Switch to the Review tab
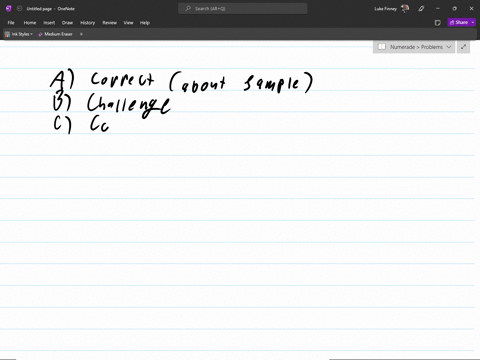Image resolution: width=480 pixels, height=360 pixels. (x=110, y=23)
